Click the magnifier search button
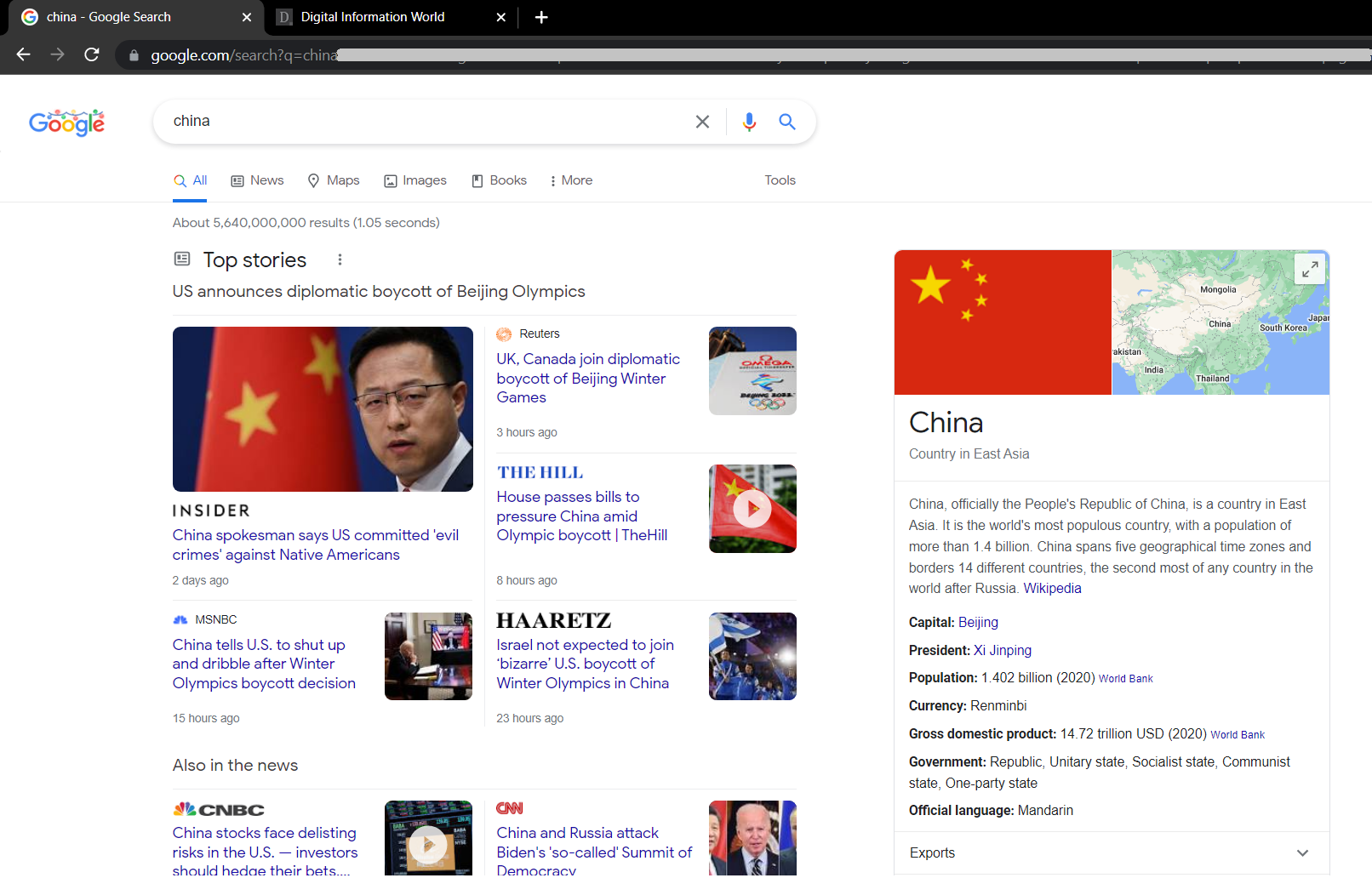Image resolution: width=1372 pixels, height=878 pixels. click(x=787, y=122)
